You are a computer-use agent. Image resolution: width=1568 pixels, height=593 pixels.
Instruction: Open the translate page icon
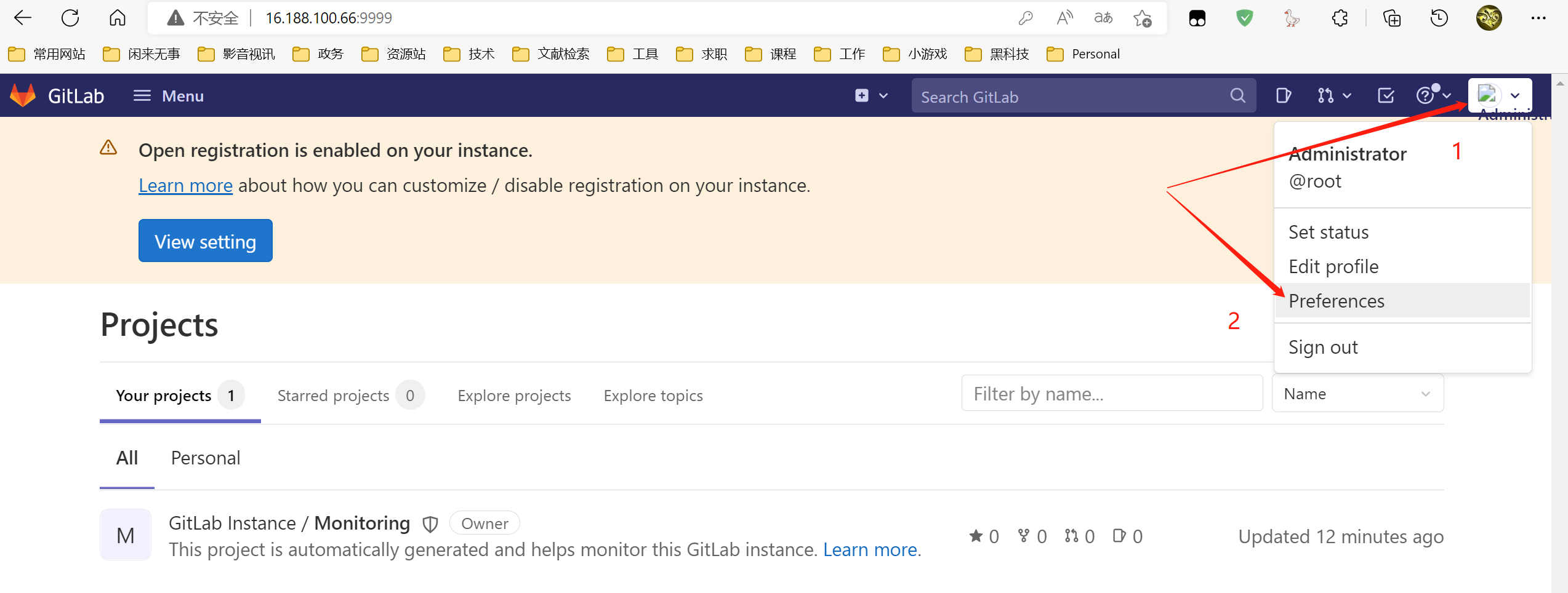pos(1103,18)
